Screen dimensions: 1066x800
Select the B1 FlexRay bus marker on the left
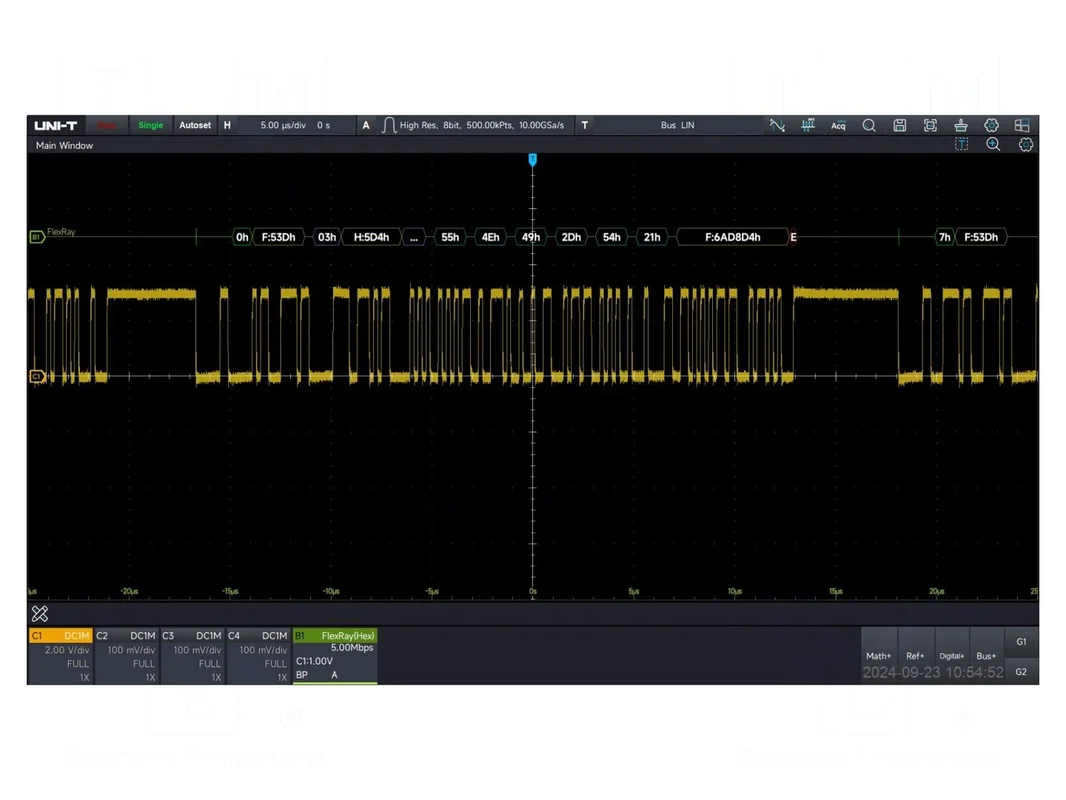(x=37, y=237)
